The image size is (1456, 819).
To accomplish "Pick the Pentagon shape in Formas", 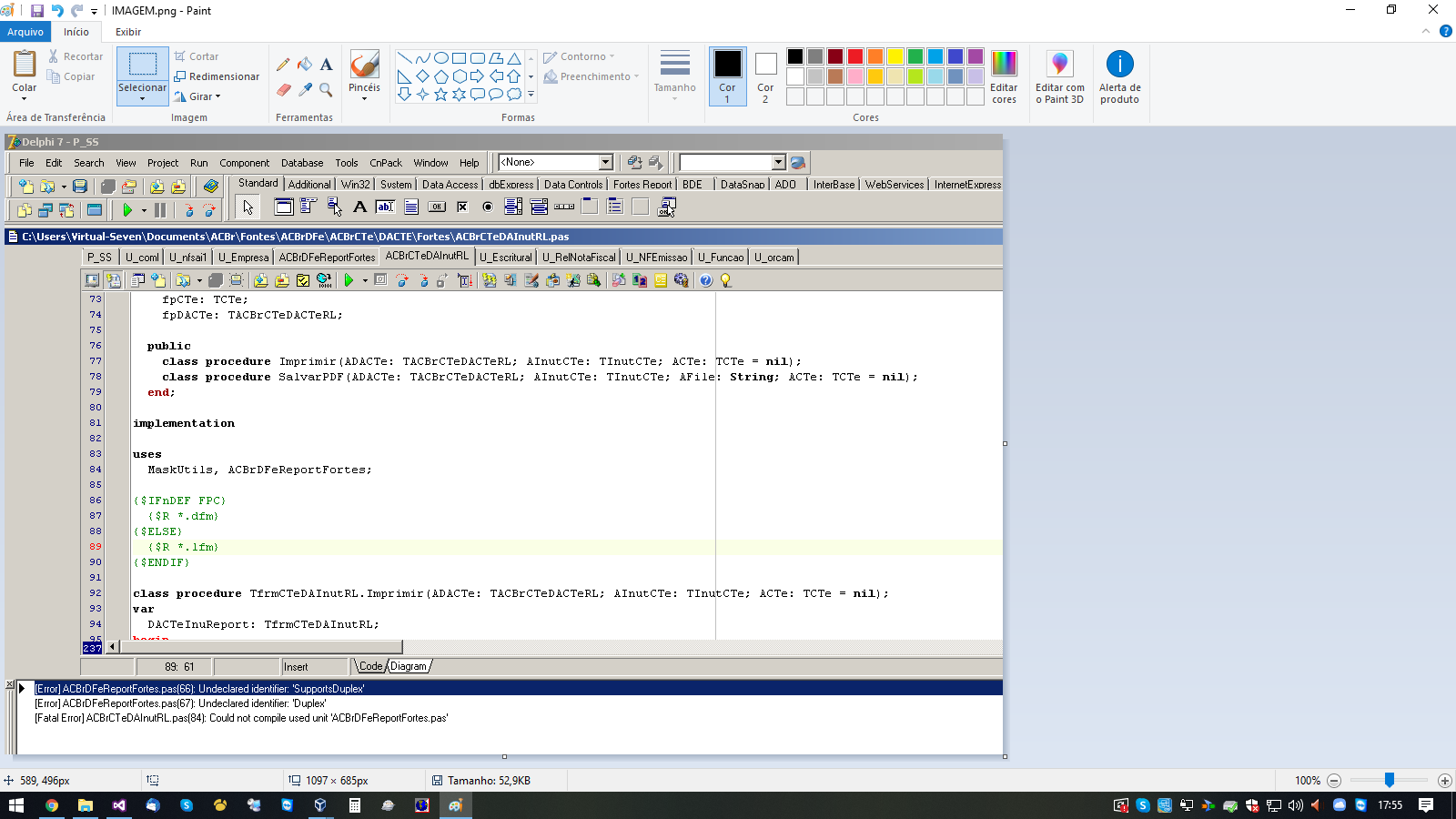I will click(441, 76).
